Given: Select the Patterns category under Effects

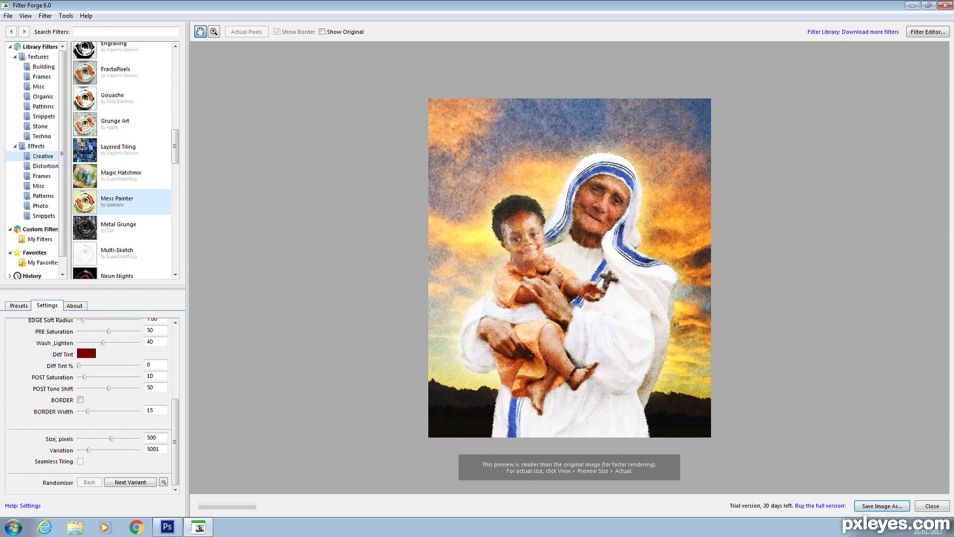Looking at the screenshot, I should click(x=43, y=196).
